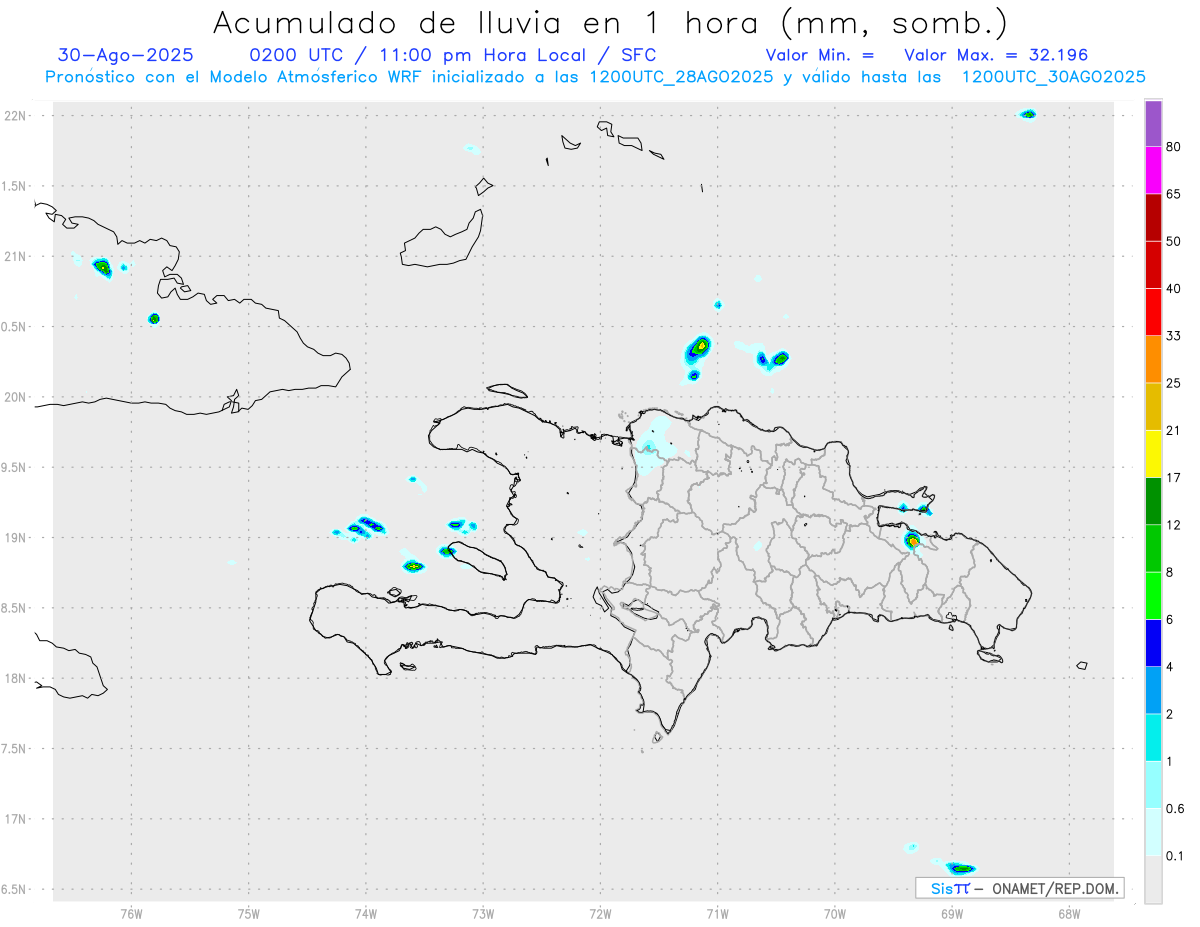The image size is (1200, 927).
Task: Click the '70W' longitude label
Action: click(x=835, y=913)
